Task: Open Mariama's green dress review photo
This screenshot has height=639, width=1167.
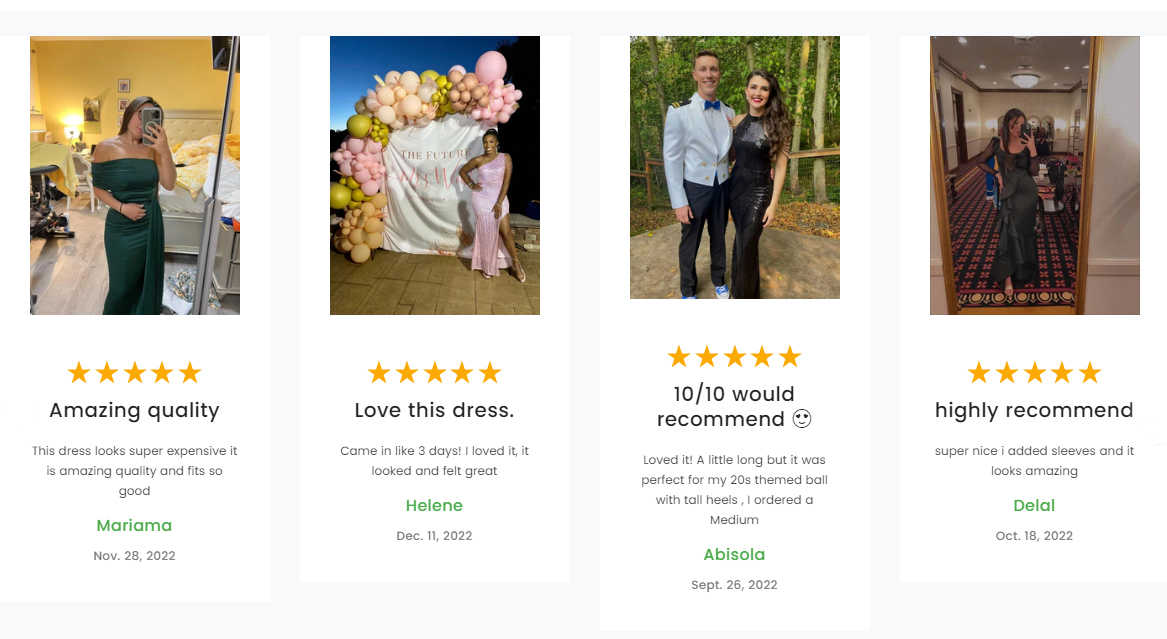Action: click(135, 175)
